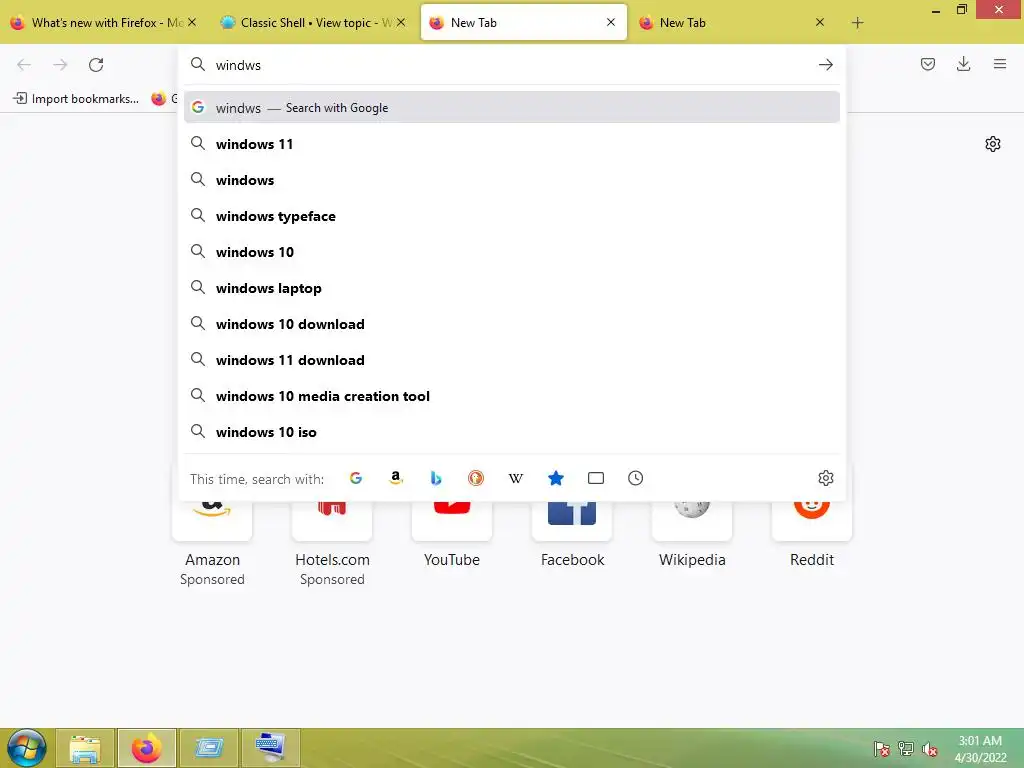
Task: Choose the windows 10 download suggestion
Action: click(x=511, y=323)
